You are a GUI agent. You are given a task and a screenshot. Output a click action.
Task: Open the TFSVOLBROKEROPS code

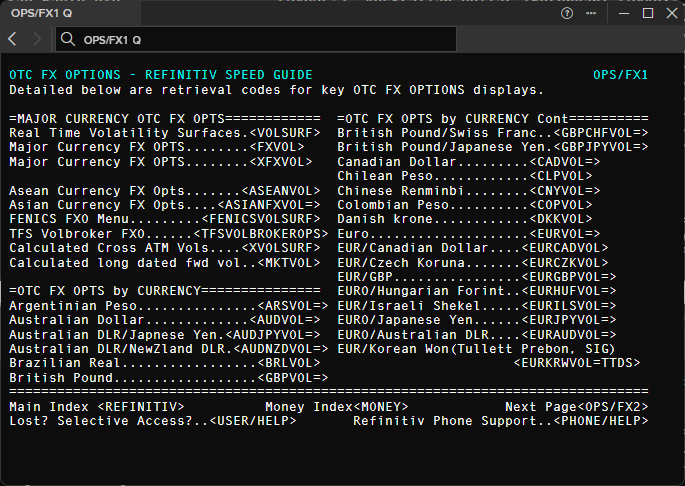point(261,234)
